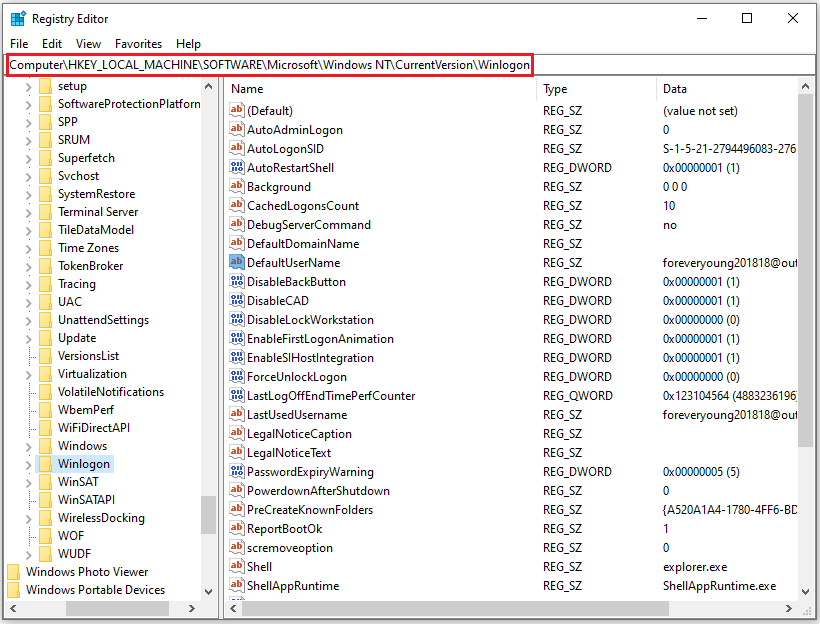Expand the UAC tree node

[x=27, y=301]
